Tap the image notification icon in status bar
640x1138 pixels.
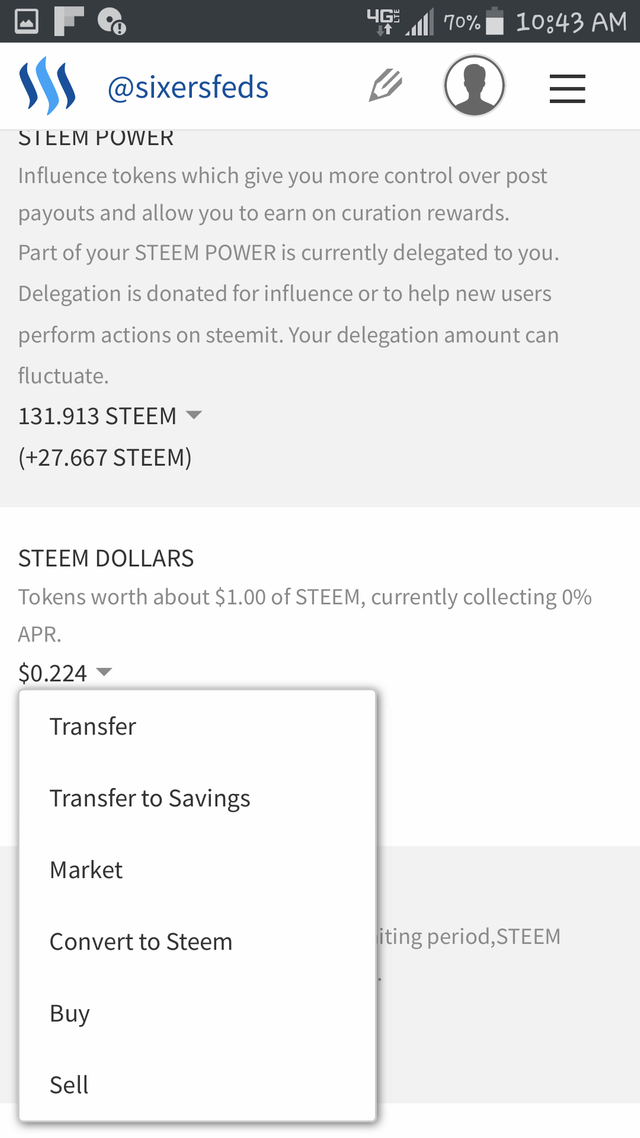click(27, 21)
